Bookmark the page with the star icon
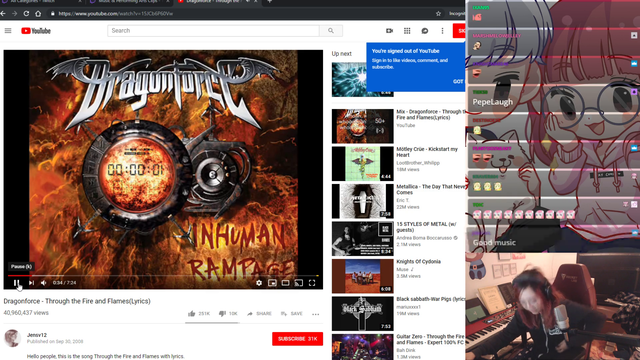This screenshot has width=640, height=360. pos(438,13)
